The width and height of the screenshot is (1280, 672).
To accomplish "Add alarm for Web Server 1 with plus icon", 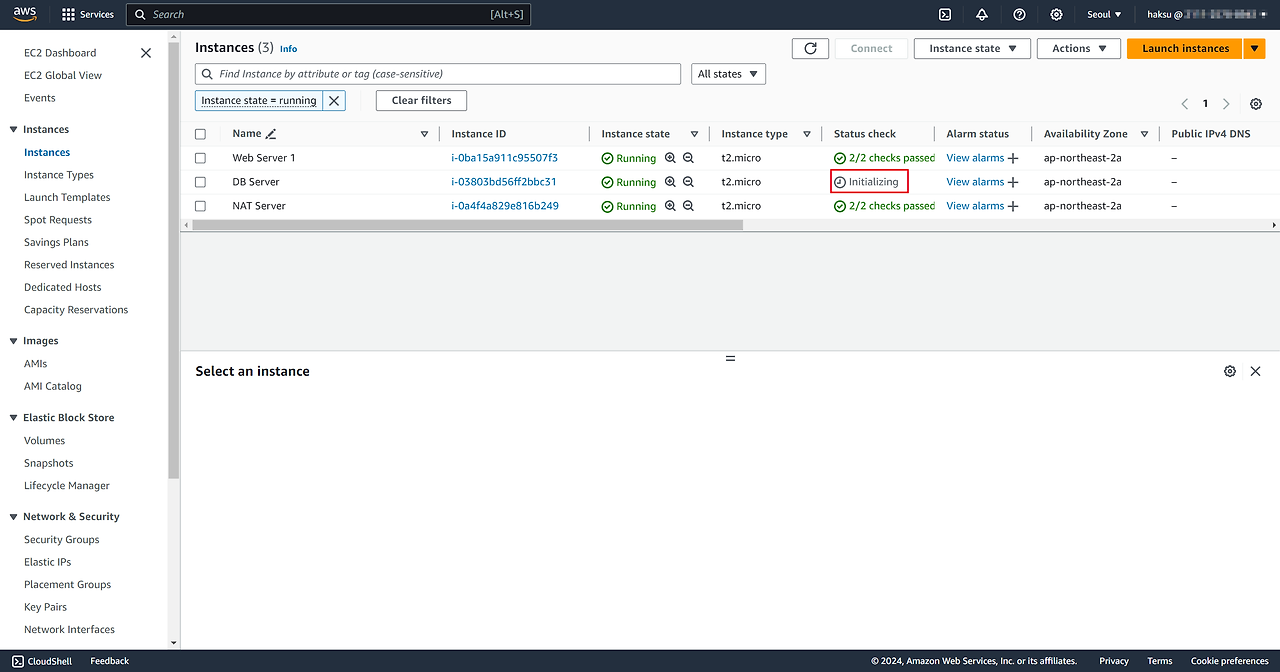I will (1013, 158).
